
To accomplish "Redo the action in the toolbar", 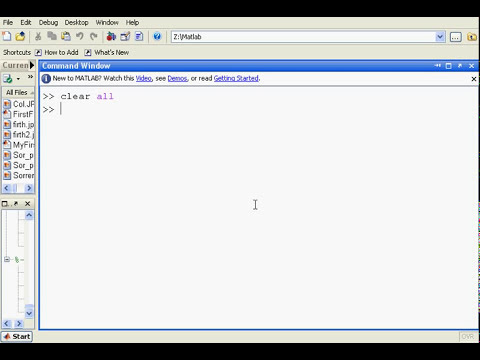I will coord(94,36).
